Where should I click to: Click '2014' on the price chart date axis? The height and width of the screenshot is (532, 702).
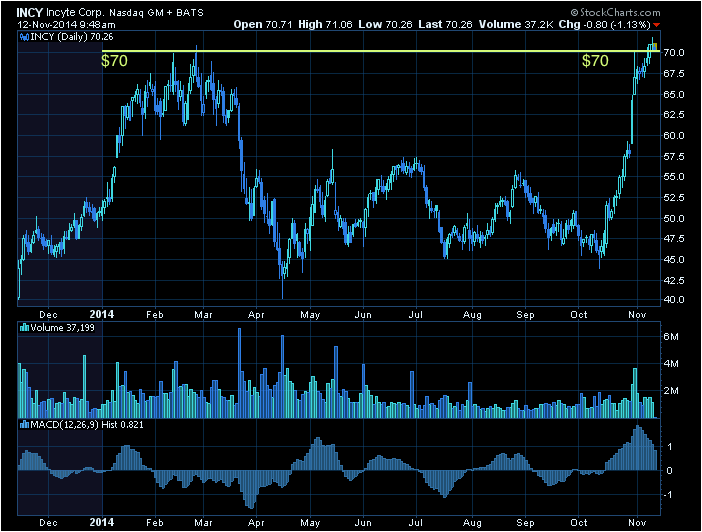[x=102, y=314]
